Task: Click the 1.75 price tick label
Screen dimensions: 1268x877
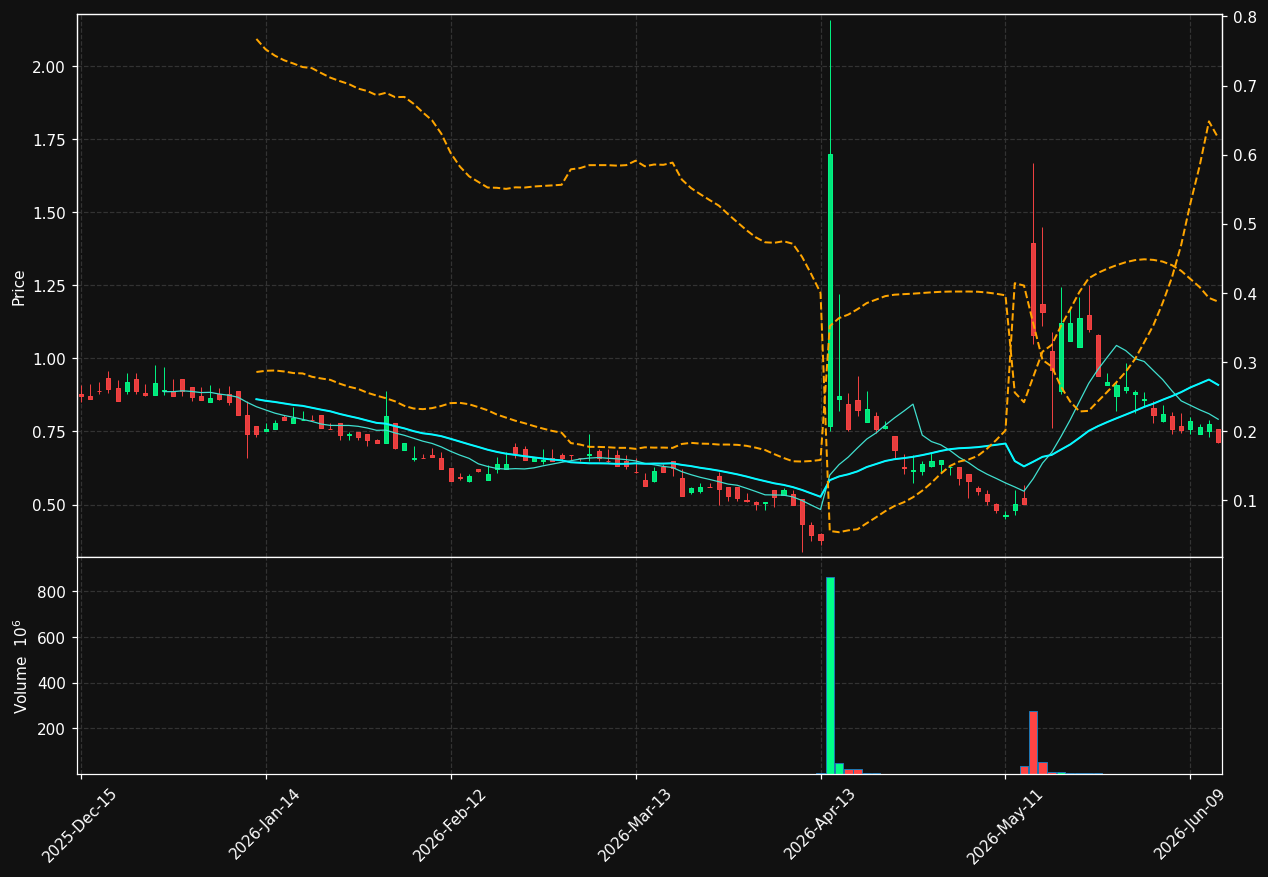Action: coord(50,140)
